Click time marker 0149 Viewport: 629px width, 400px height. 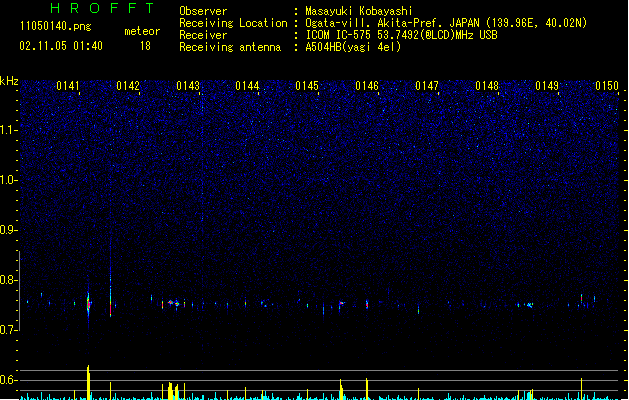[x=547, y=86]
